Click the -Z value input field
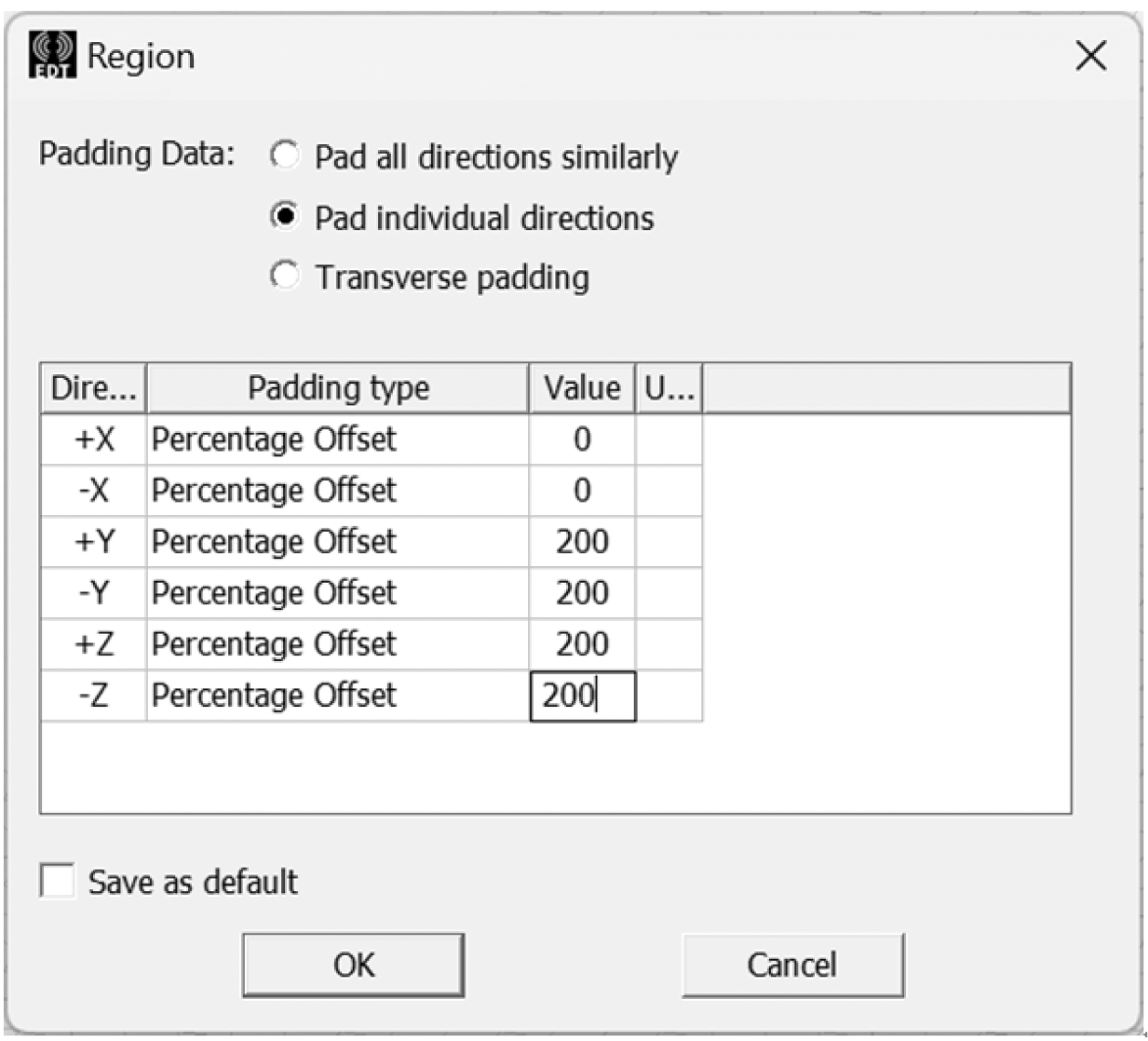Image resolution: width=1148 pixels, height=1041 pixels. point(583,695)
